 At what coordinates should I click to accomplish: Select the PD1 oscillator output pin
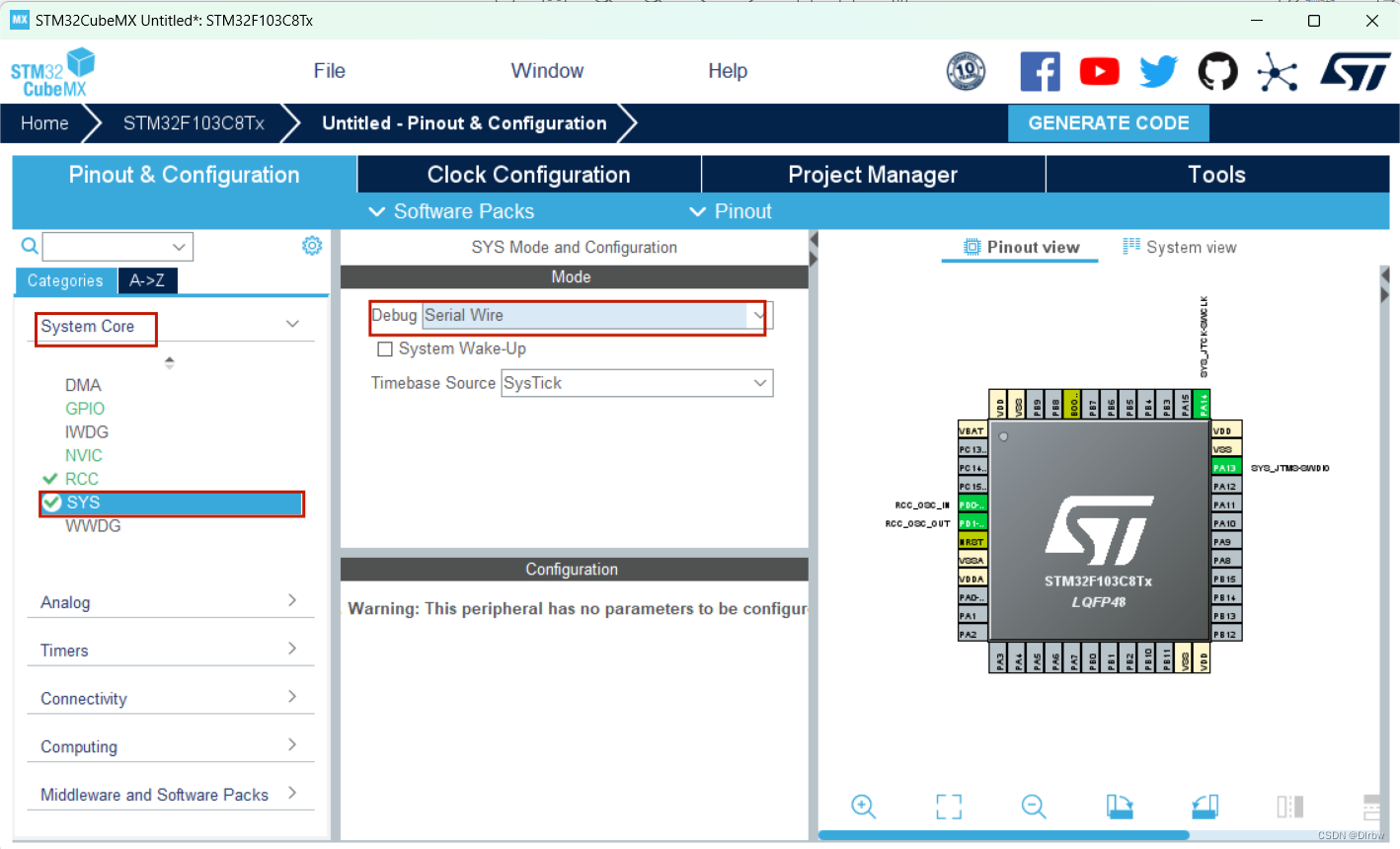click(972, 523)
